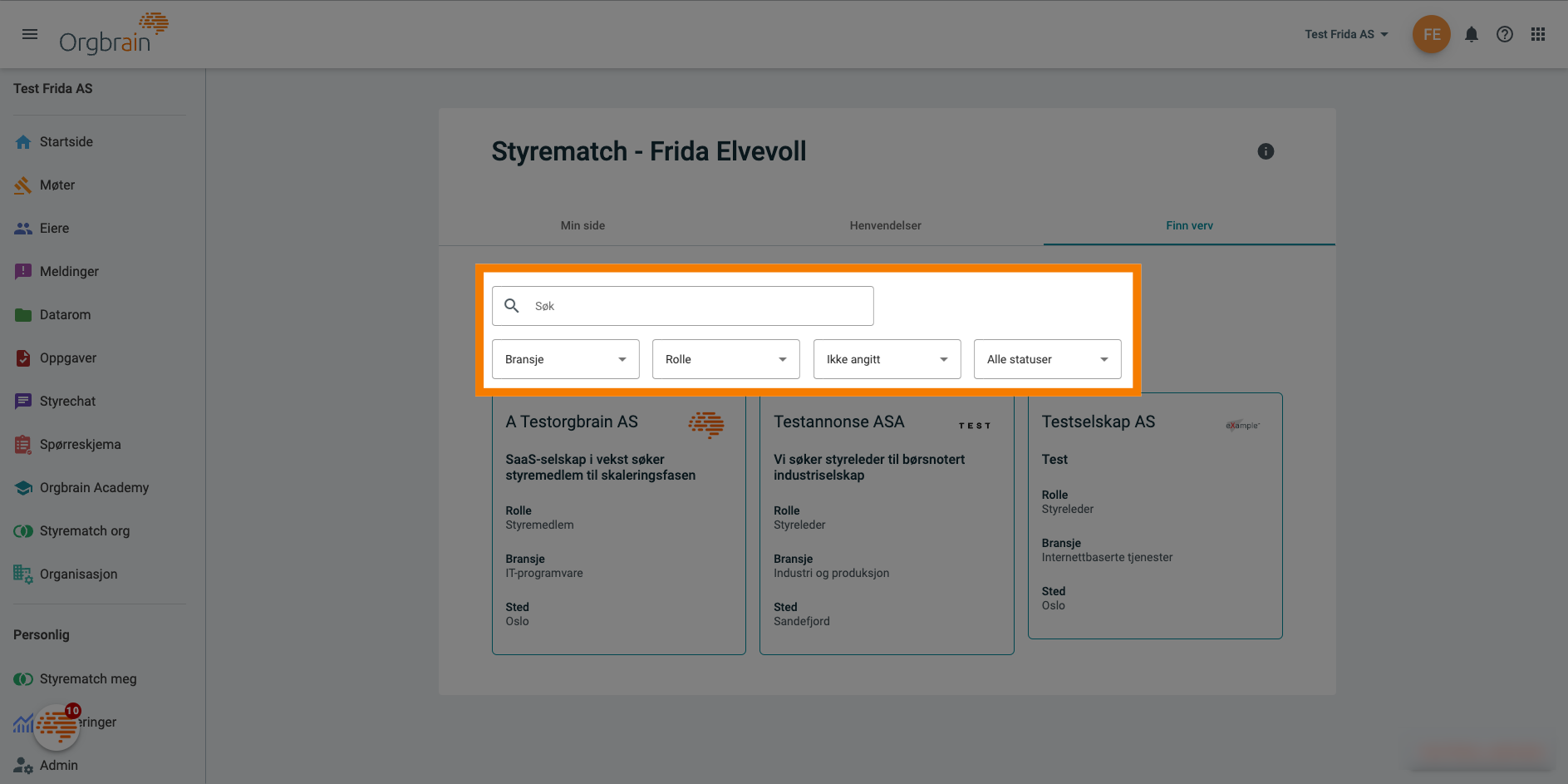The image size is (1568, 784).
Task: Open the Test Frida AS organization switcher
Action: pos(1346,34)
